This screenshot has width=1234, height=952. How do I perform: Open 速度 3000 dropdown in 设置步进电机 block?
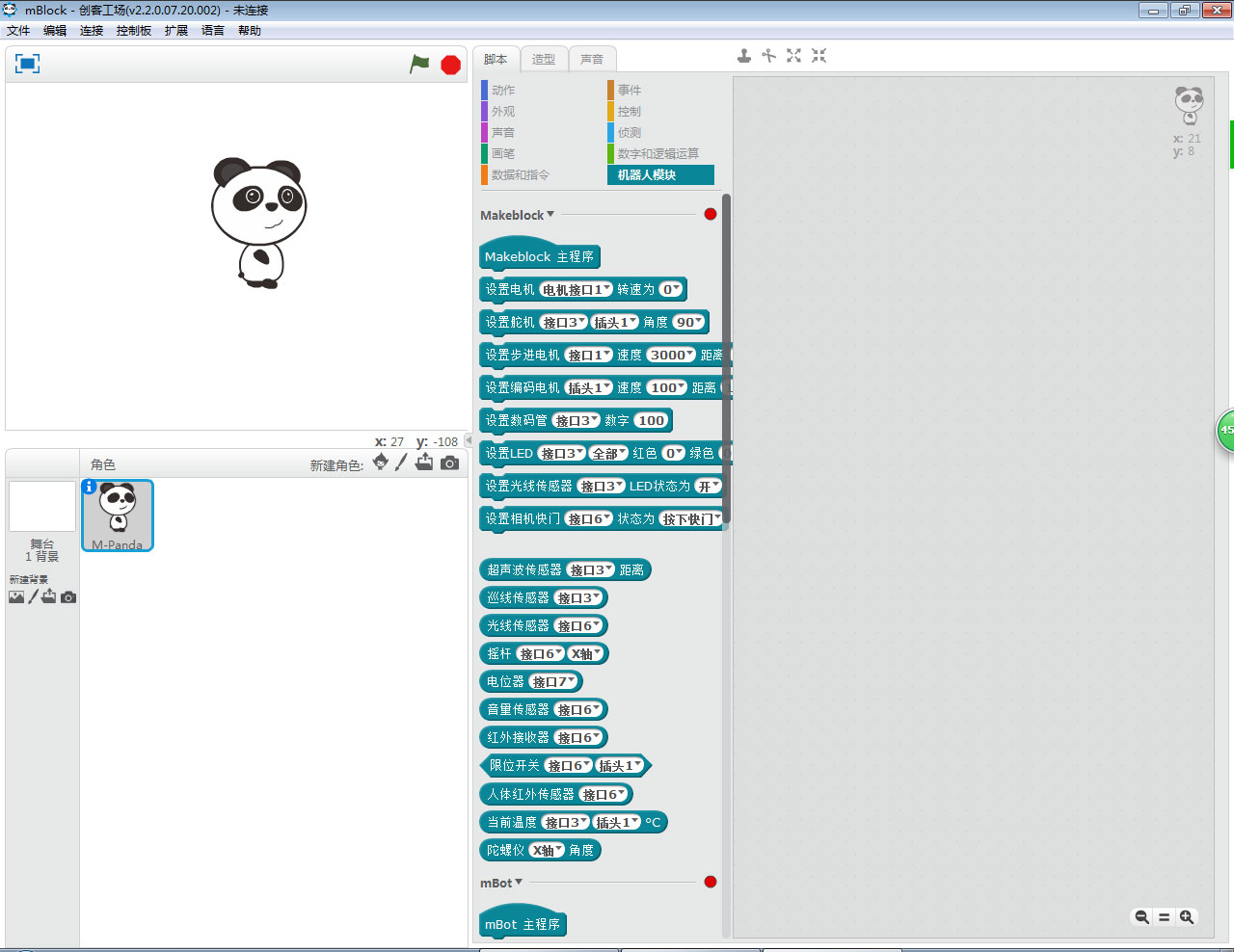pyautogui.click(x=671, y=355)
